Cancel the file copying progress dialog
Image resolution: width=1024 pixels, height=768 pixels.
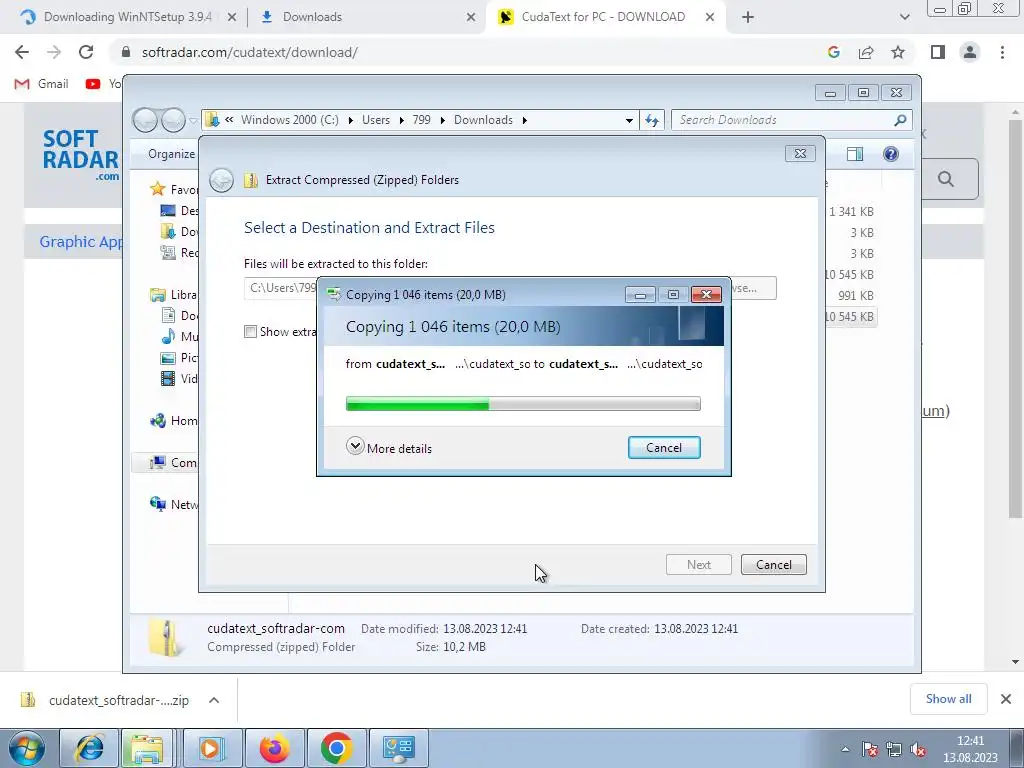tap(664, 447)
